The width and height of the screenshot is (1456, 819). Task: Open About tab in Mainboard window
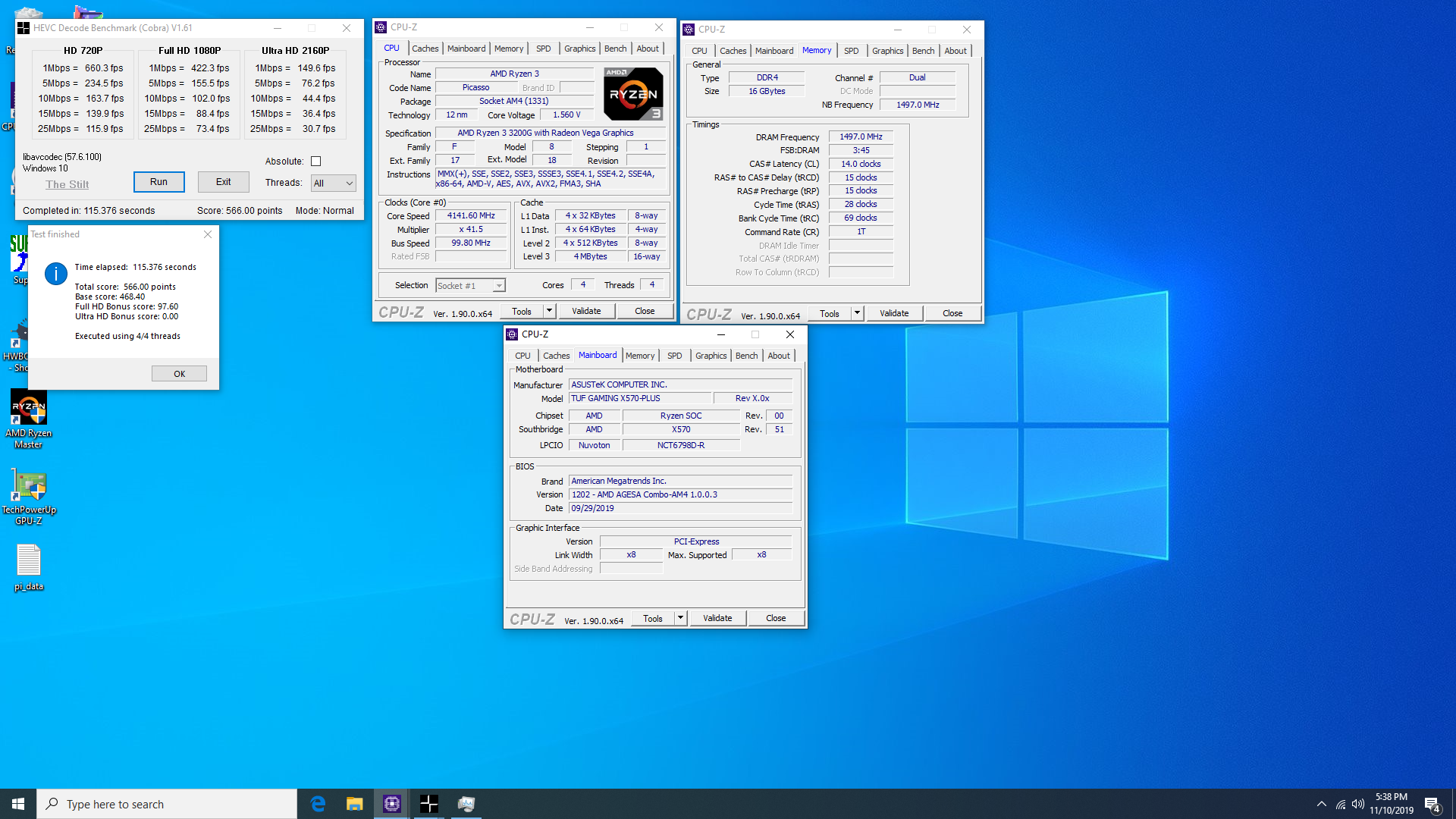coord(779,356)
